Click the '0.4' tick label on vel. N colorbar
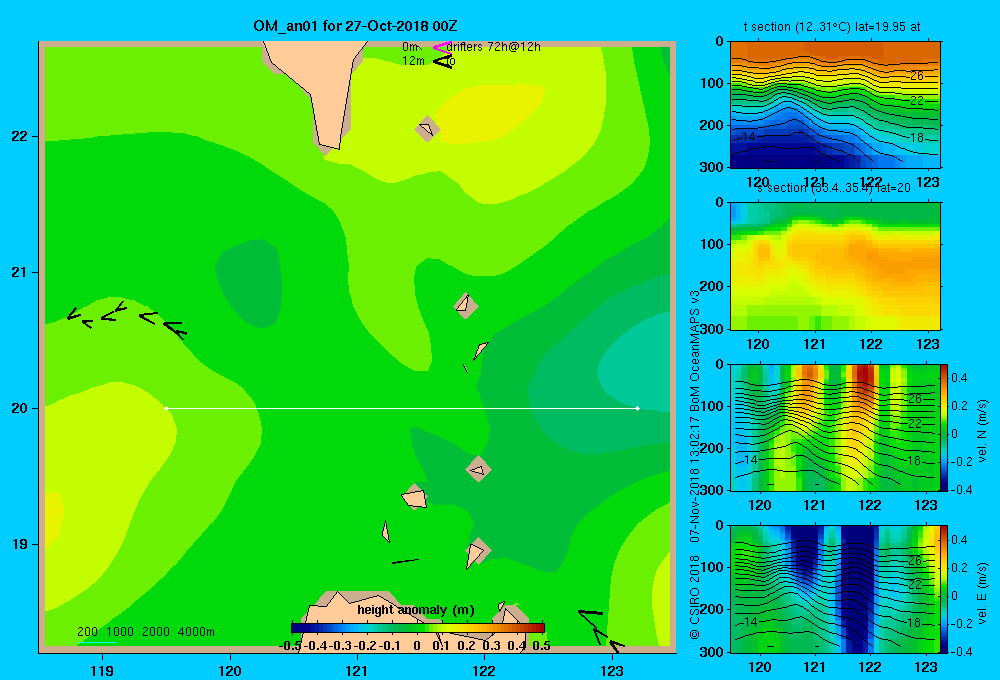Screen dimensions: 1000x680 [959, 378]
